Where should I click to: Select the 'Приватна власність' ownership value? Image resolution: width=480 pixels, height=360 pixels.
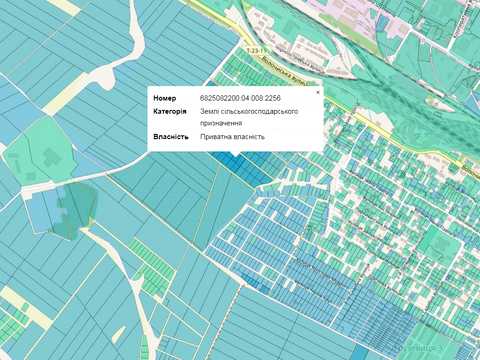tap(232, 137)
